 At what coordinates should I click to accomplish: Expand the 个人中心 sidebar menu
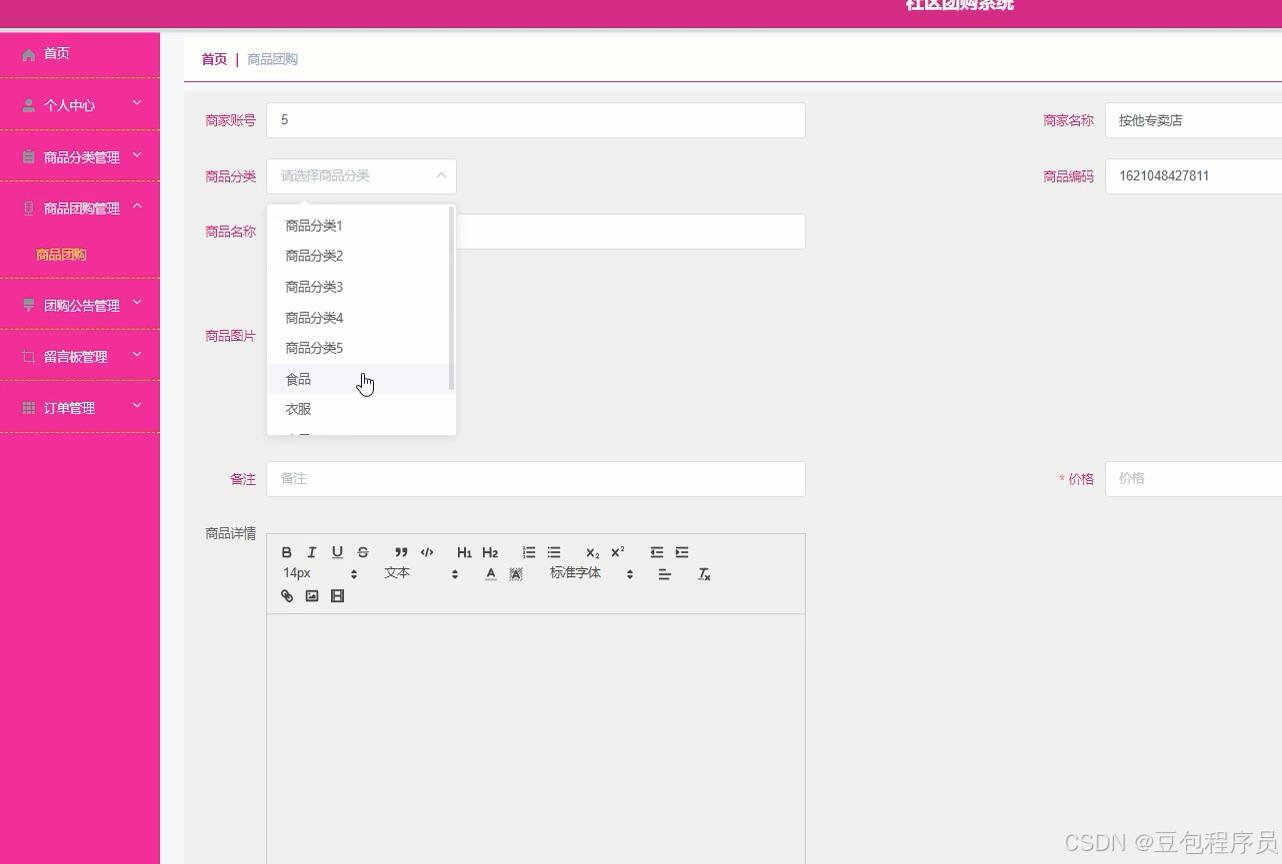pyautogui.click(x=80, y=104)
